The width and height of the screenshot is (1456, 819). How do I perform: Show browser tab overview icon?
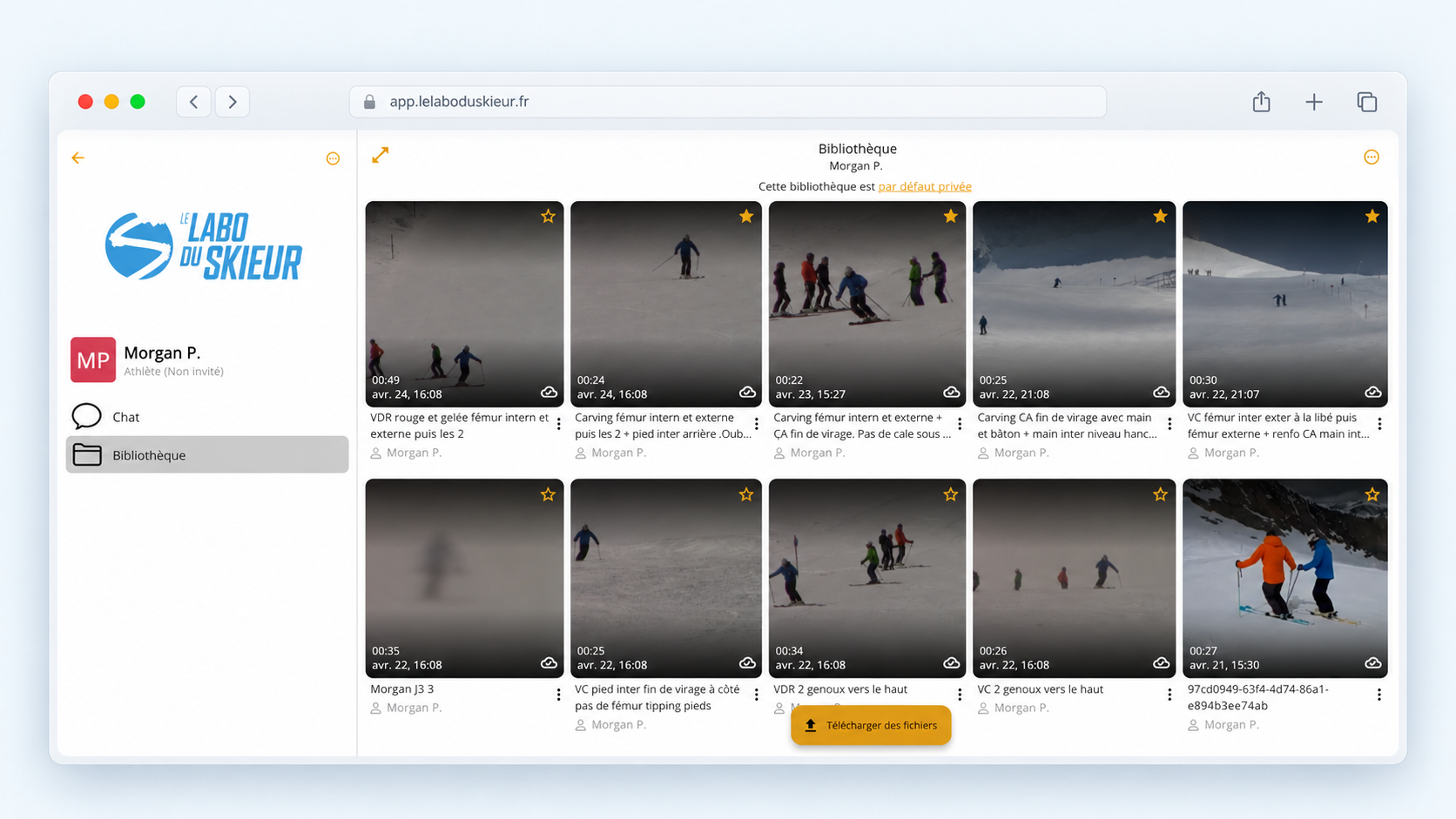coord(1367,102)
